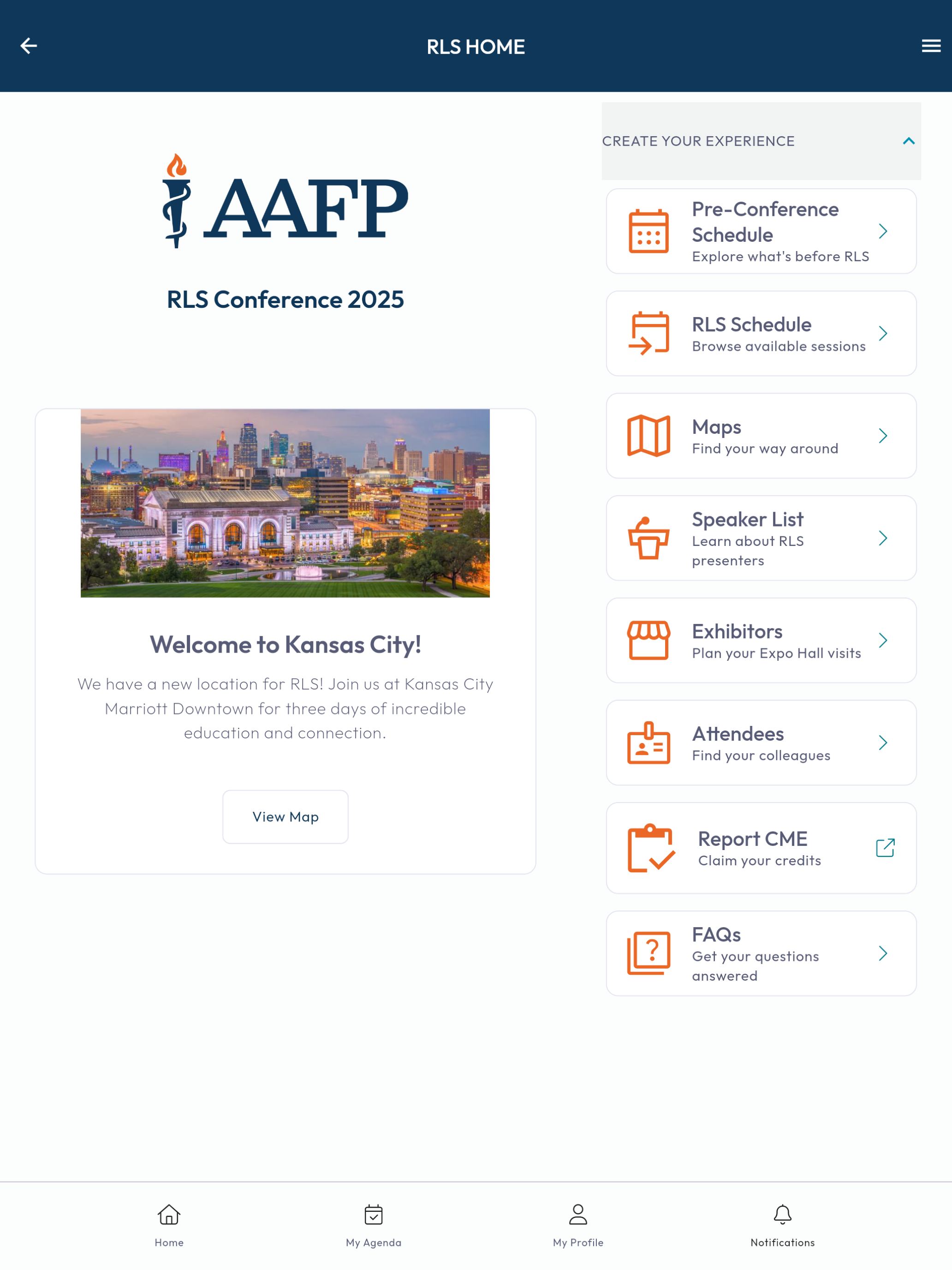Open Pre-Conference Schedule via its chevron

tap(882, 231)
